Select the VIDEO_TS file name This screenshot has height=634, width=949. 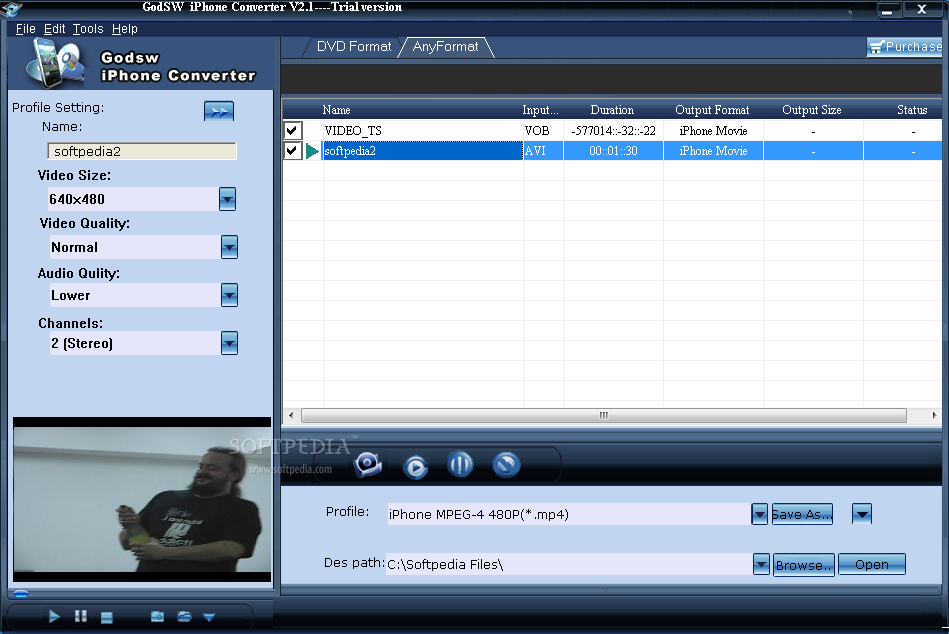tap(353, 131)
